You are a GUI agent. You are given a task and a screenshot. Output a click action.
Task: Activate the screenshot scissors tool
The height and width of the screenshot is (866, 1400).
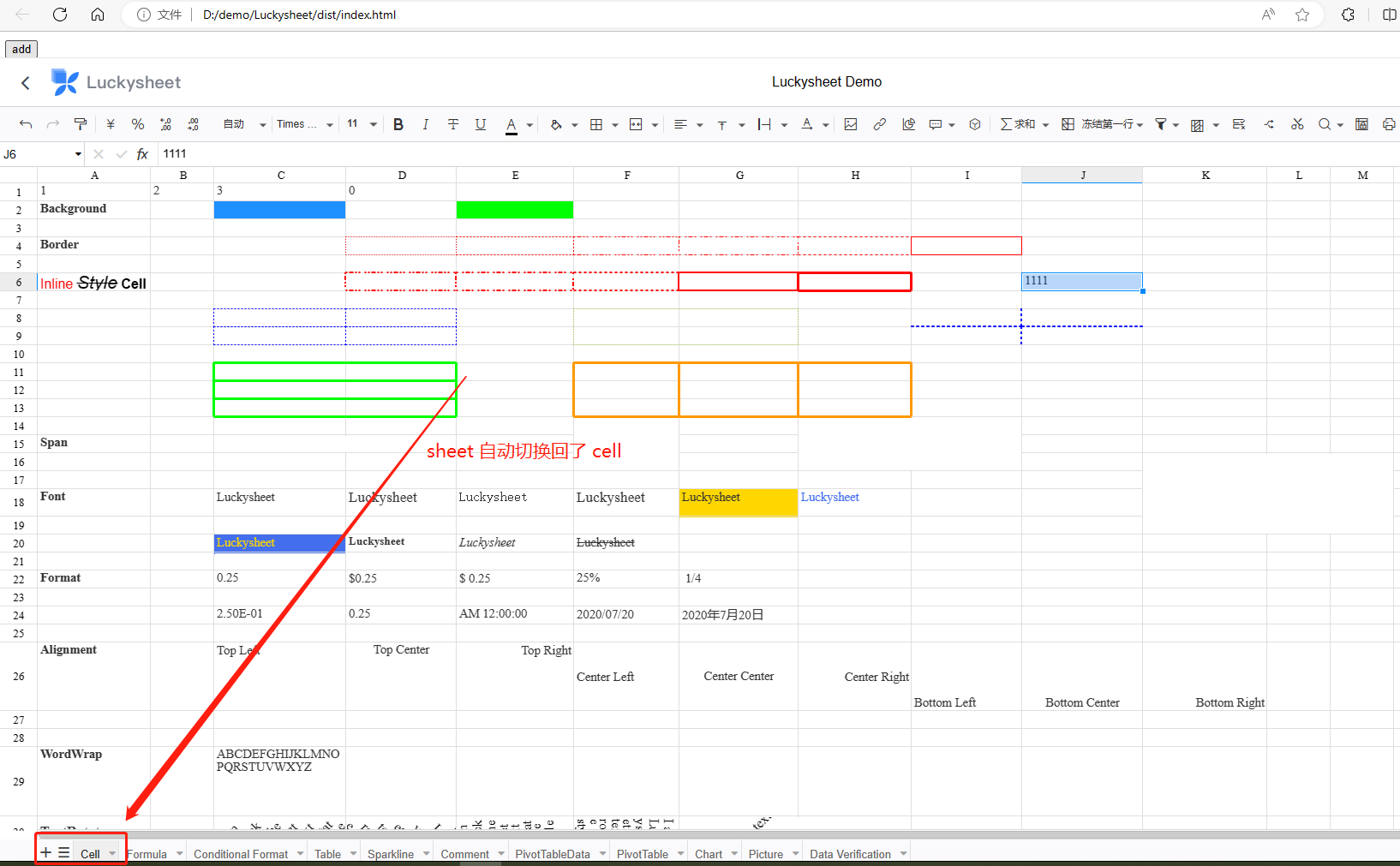point(1297,124)
